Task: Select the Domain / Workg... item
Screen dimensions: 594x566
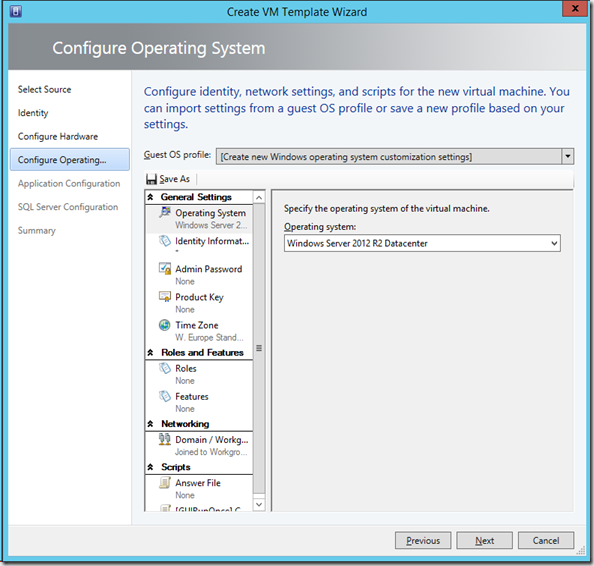Action: pos(199,445)
